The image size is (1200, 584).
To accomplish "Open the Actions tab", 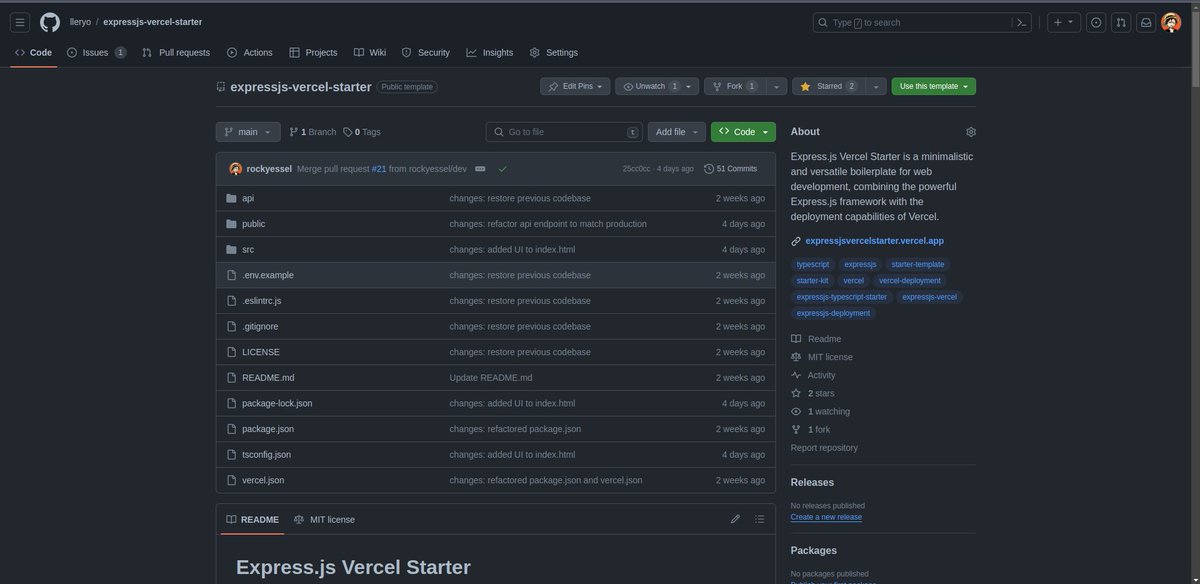I will pyautogui.click(x=250, y=52).
